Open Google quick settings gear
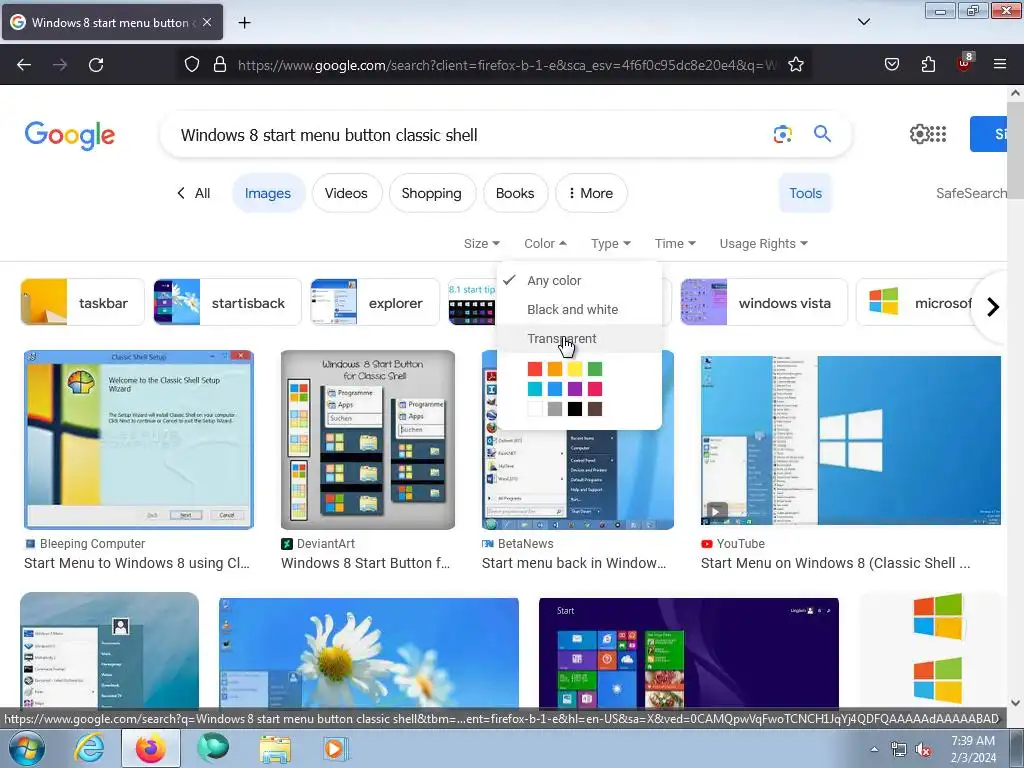Viewport: 1024px width, 768px height. (919, 135)
